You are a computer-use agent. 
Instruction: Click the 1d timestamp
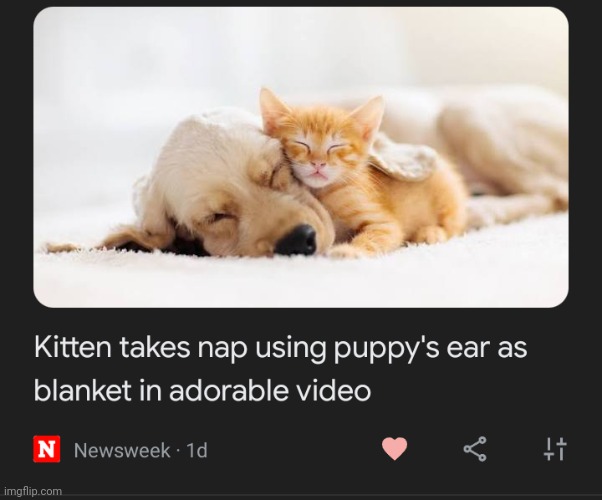coord(197,450)
